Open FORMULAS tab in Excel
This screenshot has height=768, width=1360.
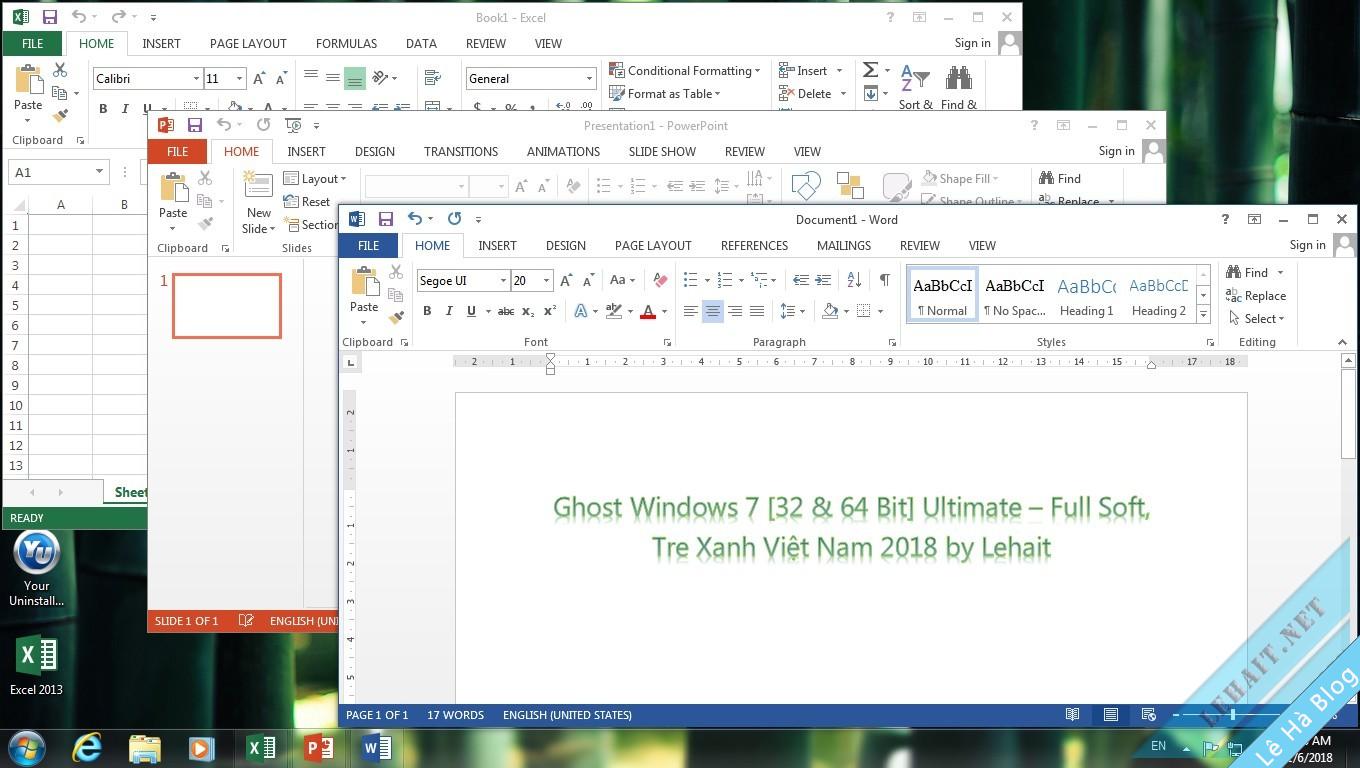click(x=346, y=43)
